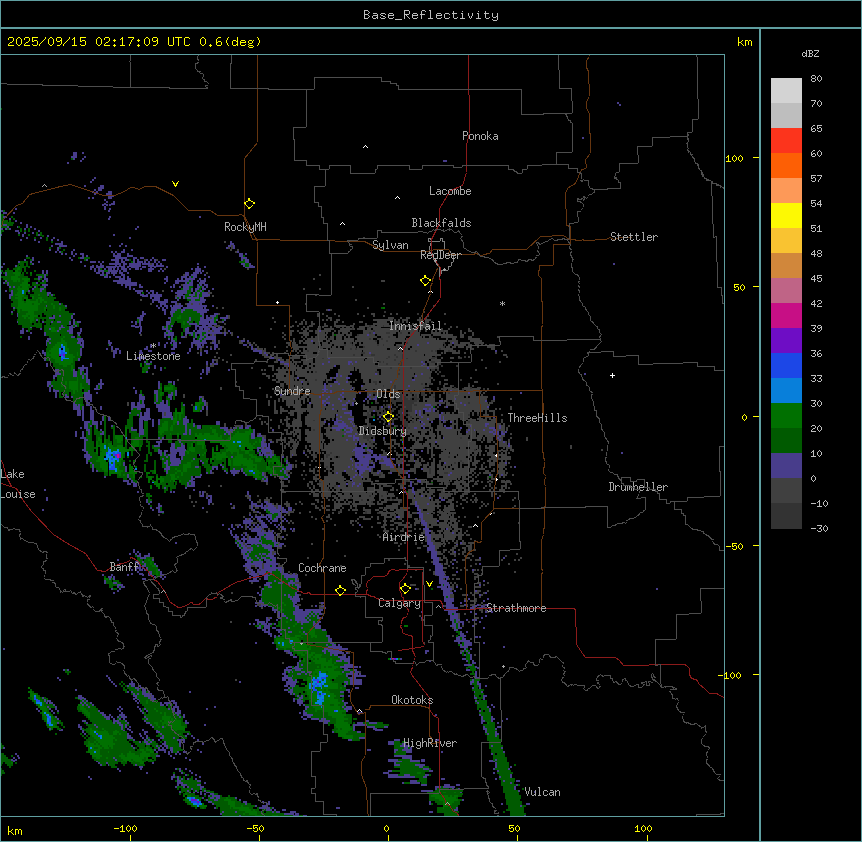The height and width of the screenshot is (842, 862).
Task: Click the white plus marker west of Drumheller county
Action: click(612, 375)
